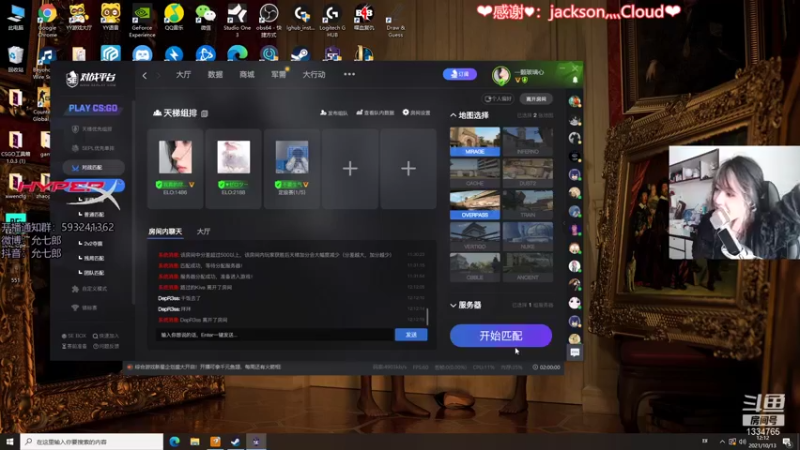800x450 pixels.
Task: Open Logitech G HUB desktop shortcut
Action: 332,21
